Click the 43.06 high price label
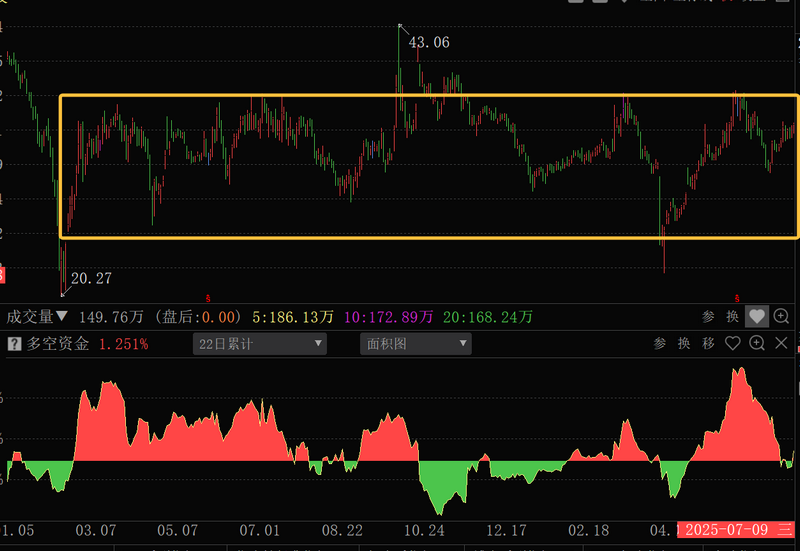The height and width of the screenshot is (551, 800). [429, 42]
